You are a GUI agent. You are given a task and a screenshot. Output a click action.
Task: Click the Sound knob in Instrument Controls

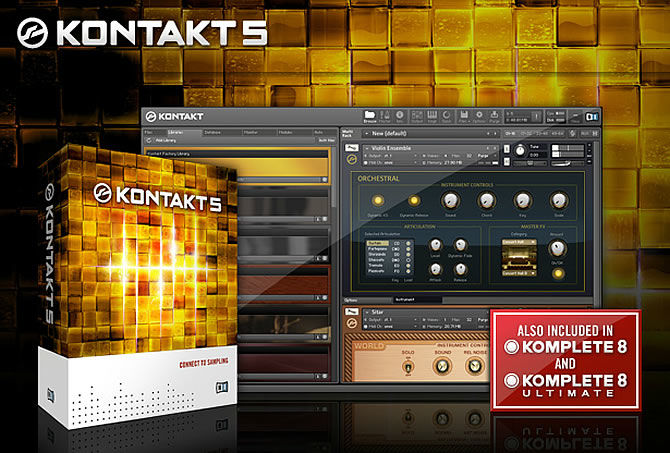[450, 200]
